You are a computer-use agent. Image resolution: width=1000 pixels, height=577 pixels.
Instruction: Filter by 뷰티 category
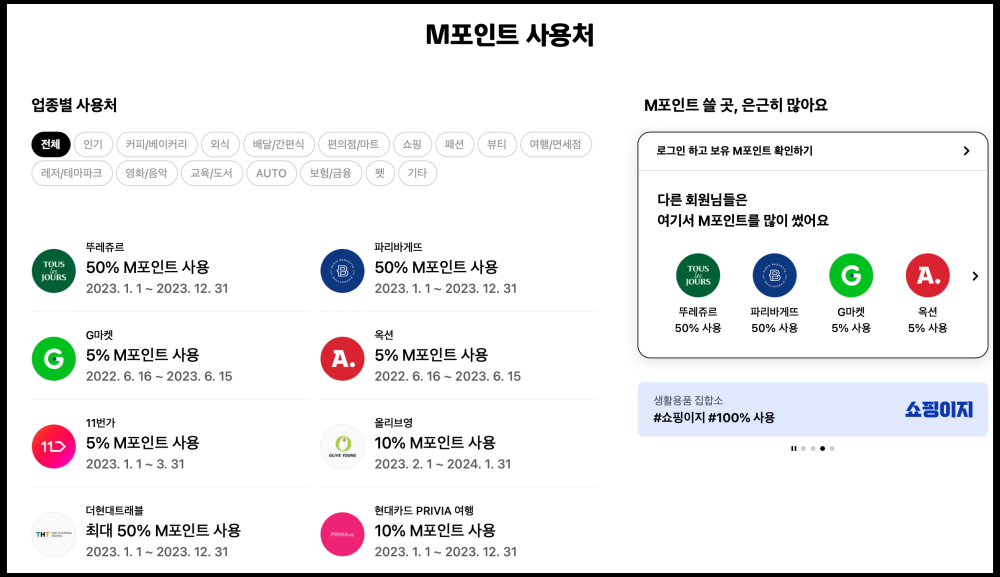coord(497,144)
